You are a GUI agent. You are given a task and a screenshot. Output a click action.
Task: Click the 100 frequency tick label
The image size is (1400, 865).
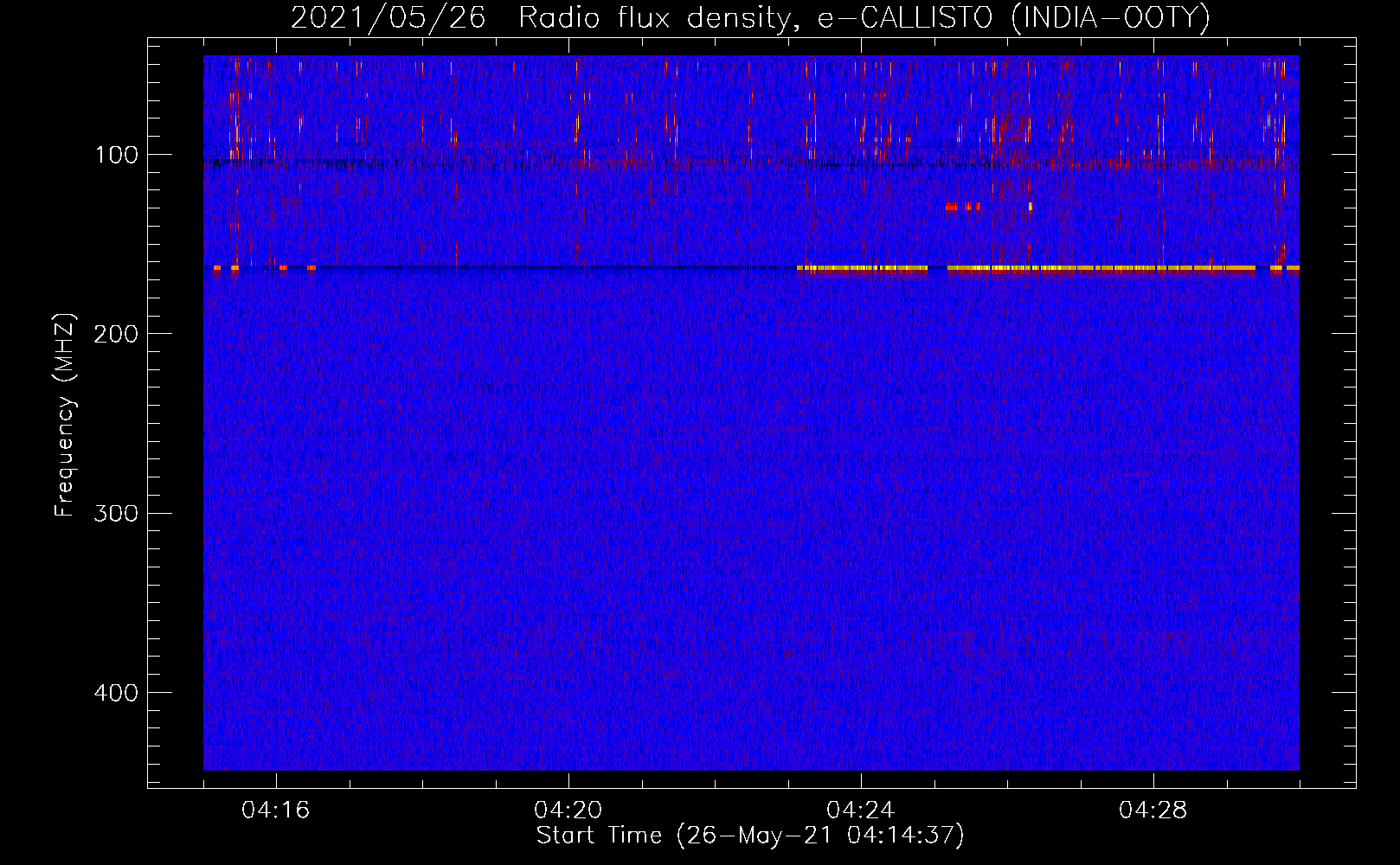(117, 155)
